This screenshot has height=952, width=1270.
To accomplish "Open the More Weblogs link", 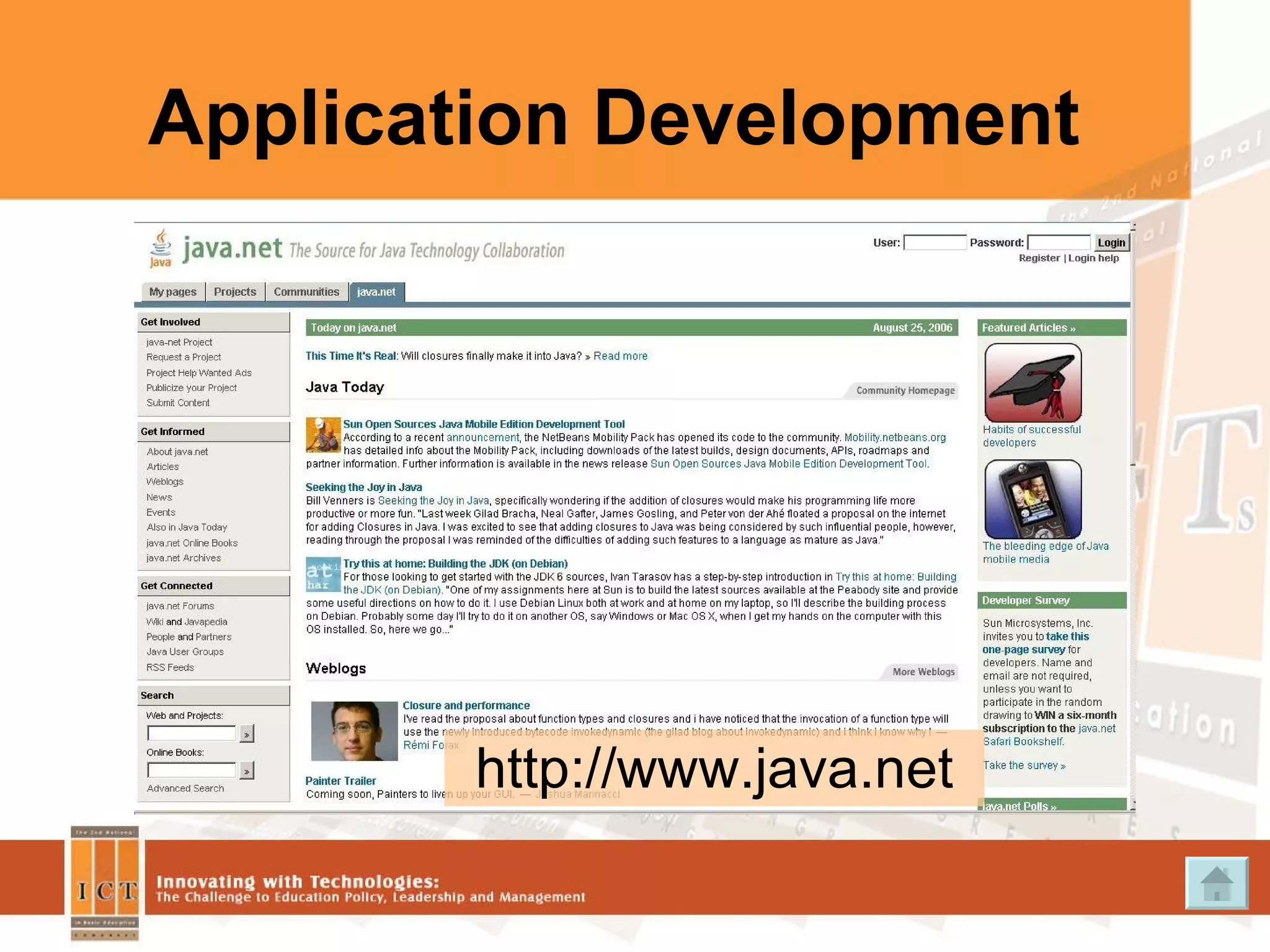I will point(923,672).
